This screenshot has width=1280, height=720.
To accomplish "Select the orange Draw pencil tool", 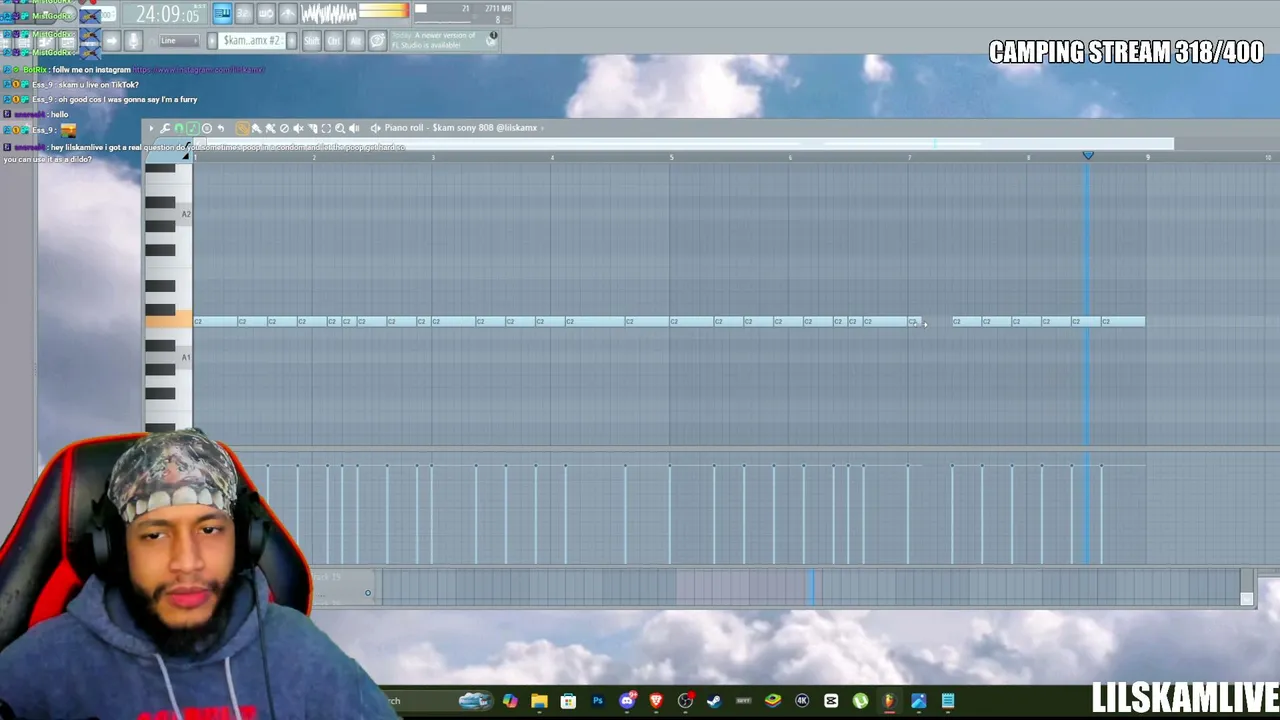I will point(242,128).
